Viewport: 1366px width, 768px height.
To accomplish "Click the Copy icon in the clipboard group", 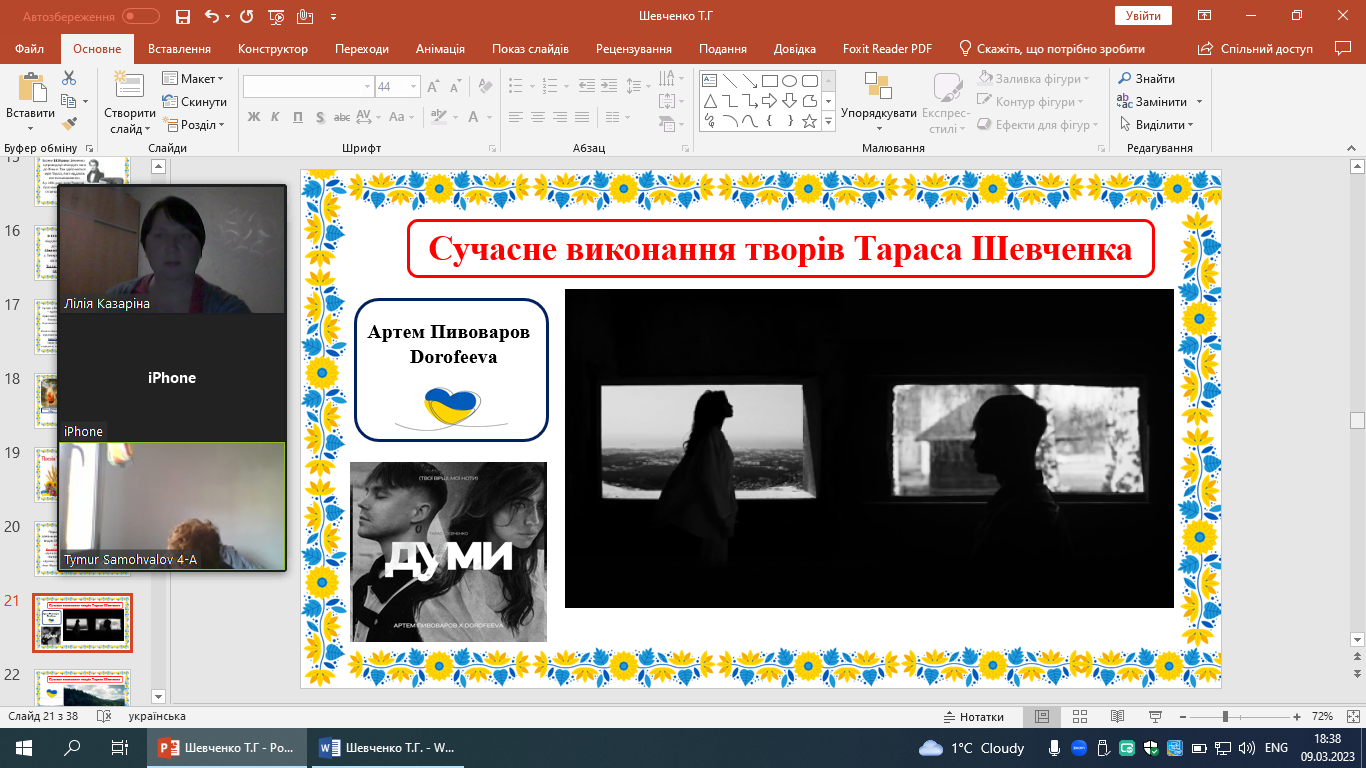I will tap(68, 101).
